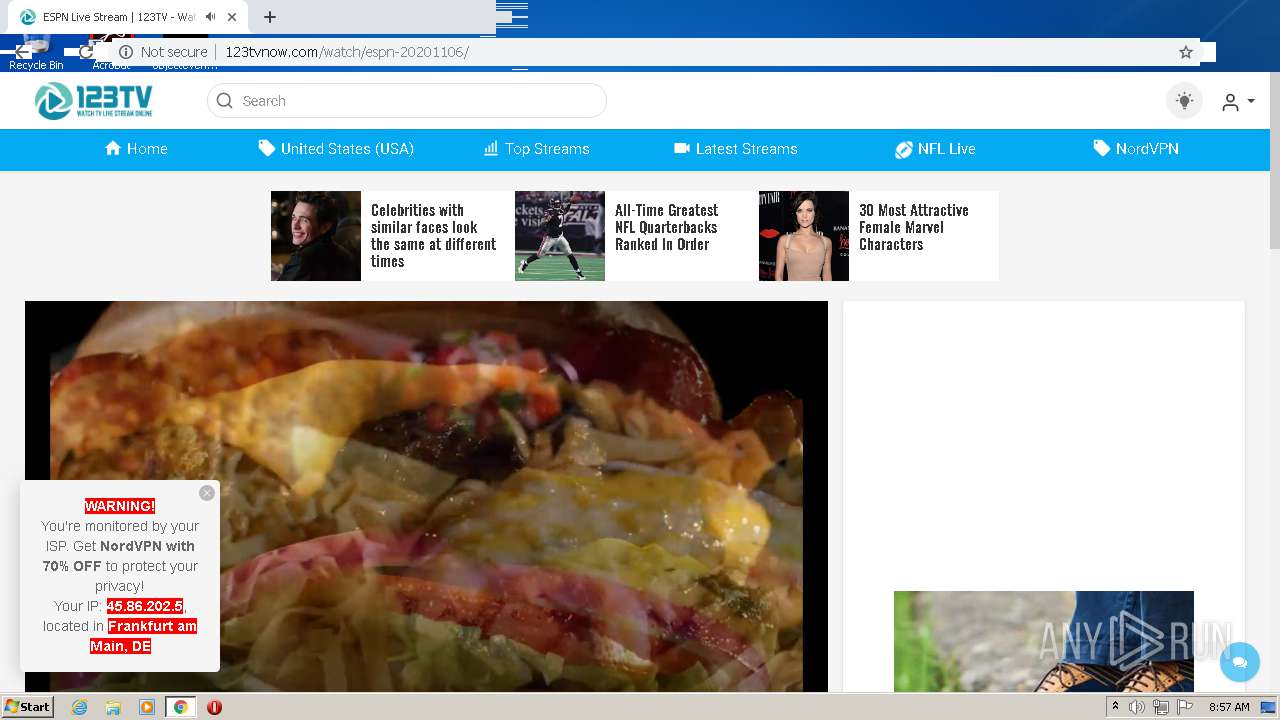Viewport: 1280px width, 720px height.
Task: Click the ESPN video player
Action: coord(426,497)
